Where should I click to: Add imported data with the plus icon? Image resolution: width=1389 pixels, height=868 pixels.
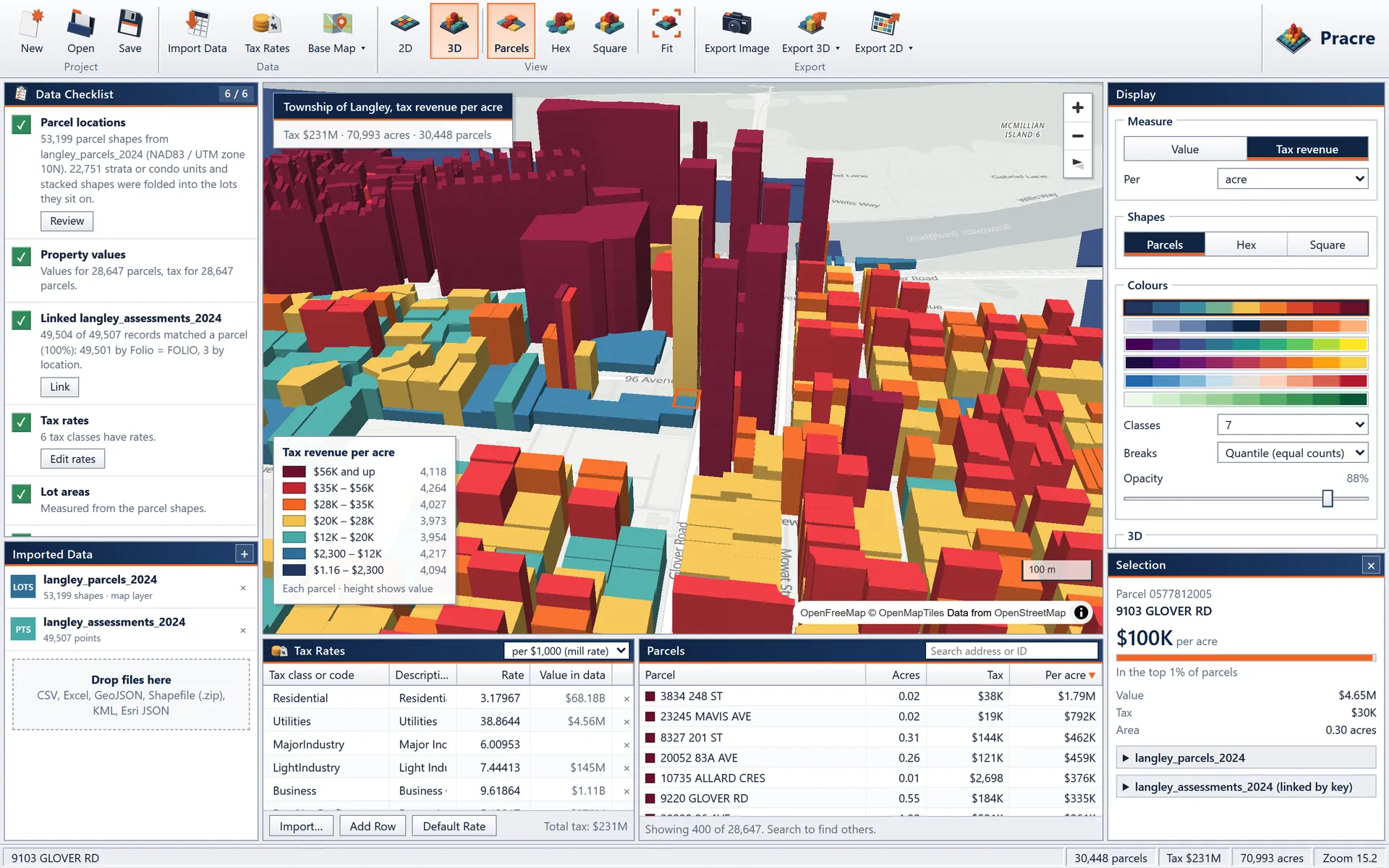(x=245, y=554)
